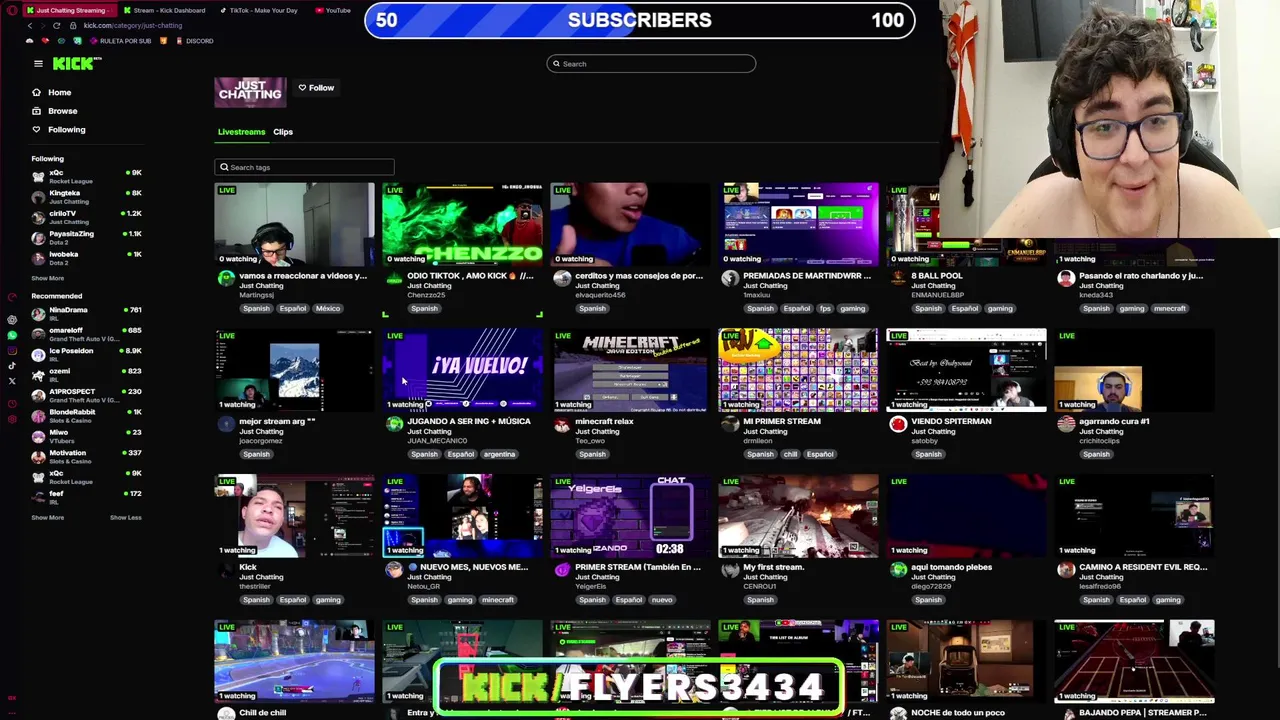Switch to the Clips tab
1280x720 pixels.
pos(283,132)
